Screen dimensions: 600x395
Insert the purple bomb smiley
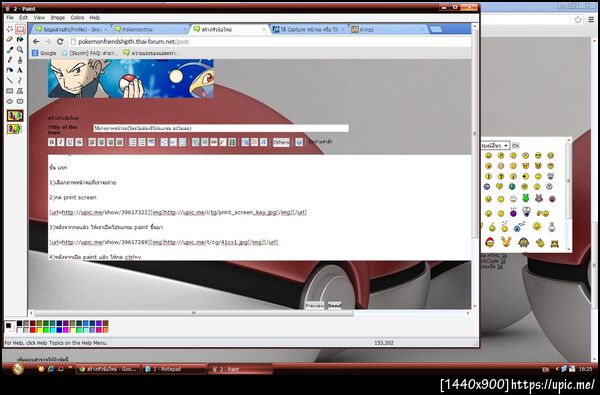(513, 212)
